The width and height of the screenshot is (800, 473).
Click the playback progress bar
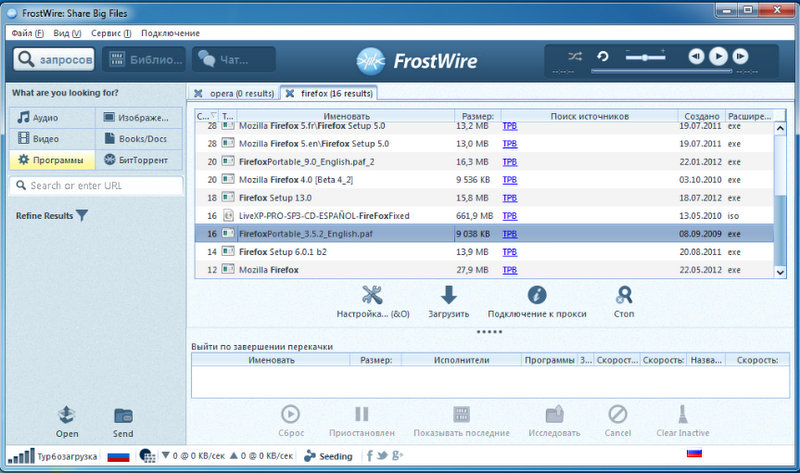click(662, 71)
